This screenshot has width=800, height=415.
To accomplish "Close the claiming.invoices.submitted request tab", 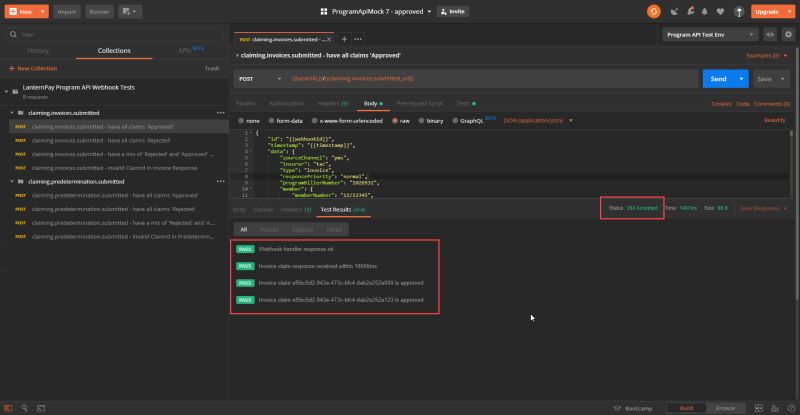I will point(329,39).
